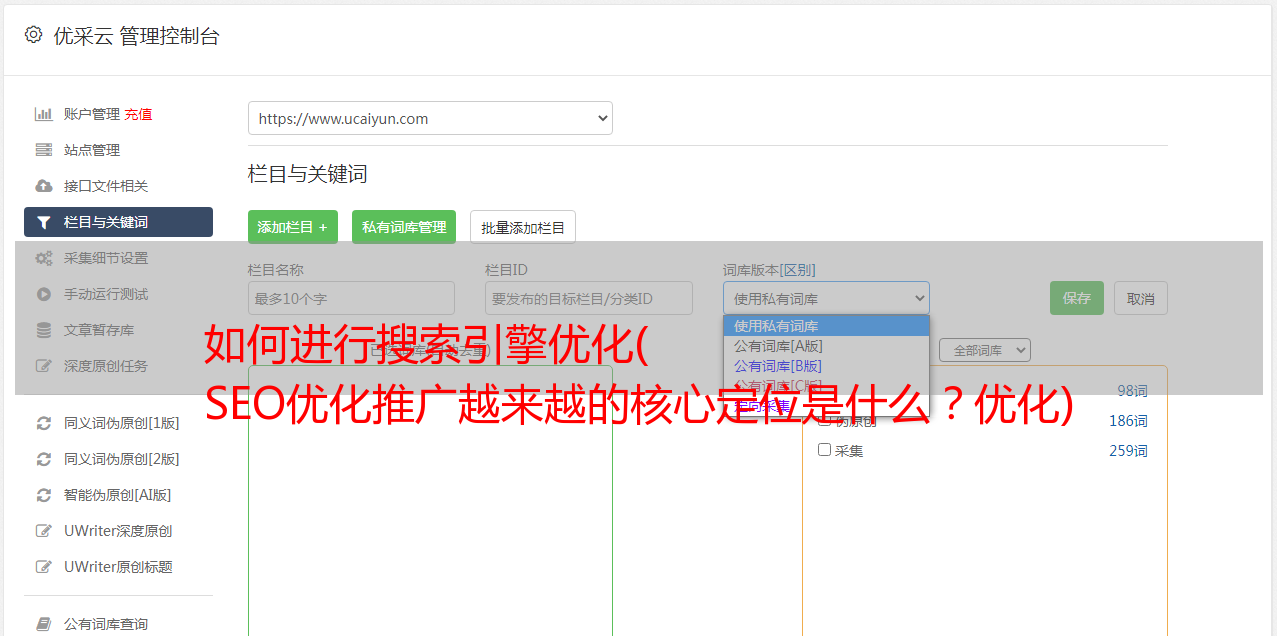This screenshot has width=1277, height=636.
Task: Click the green 保存 button
Action: coord(1077,298)
